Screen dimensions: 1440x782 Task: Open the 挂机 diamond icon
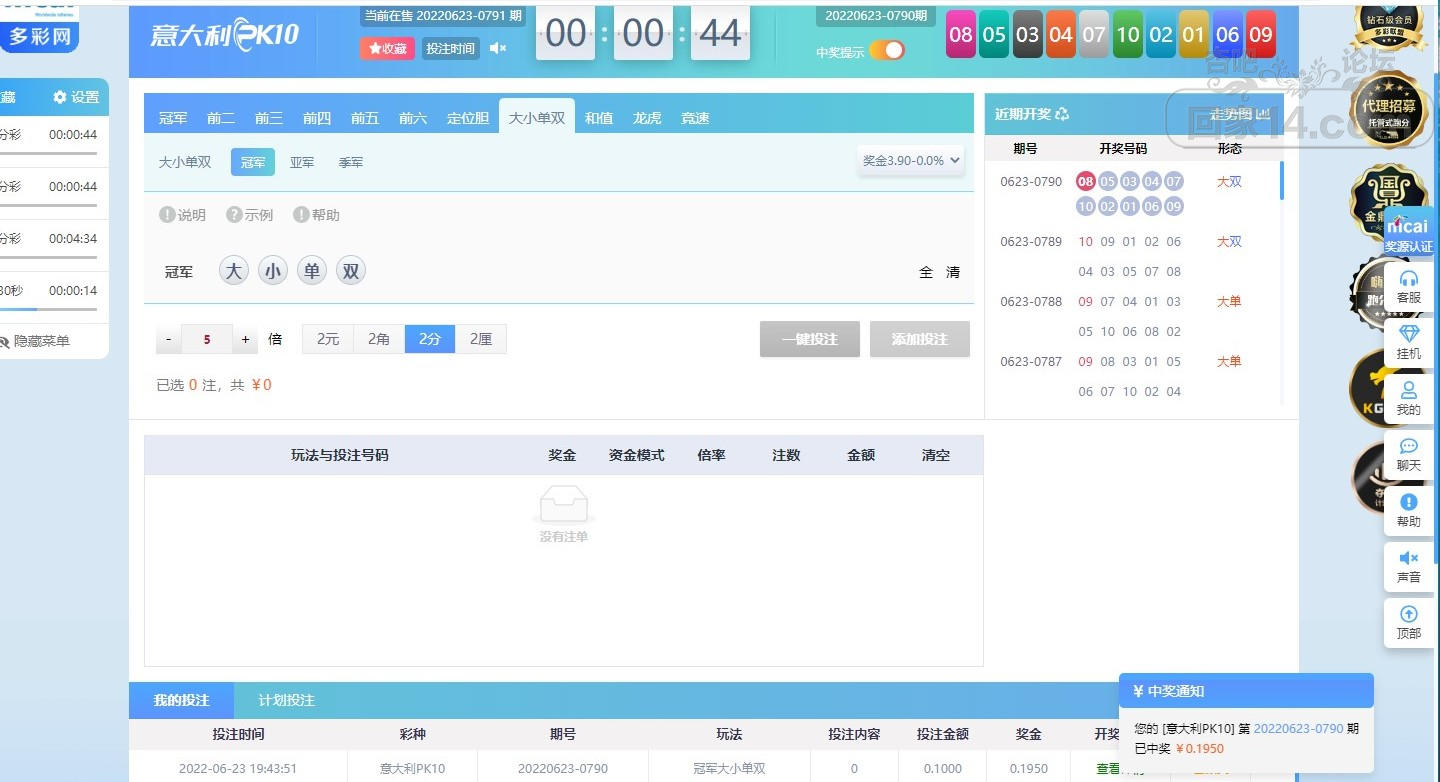pyautogui.click(x=1408, y=342)
